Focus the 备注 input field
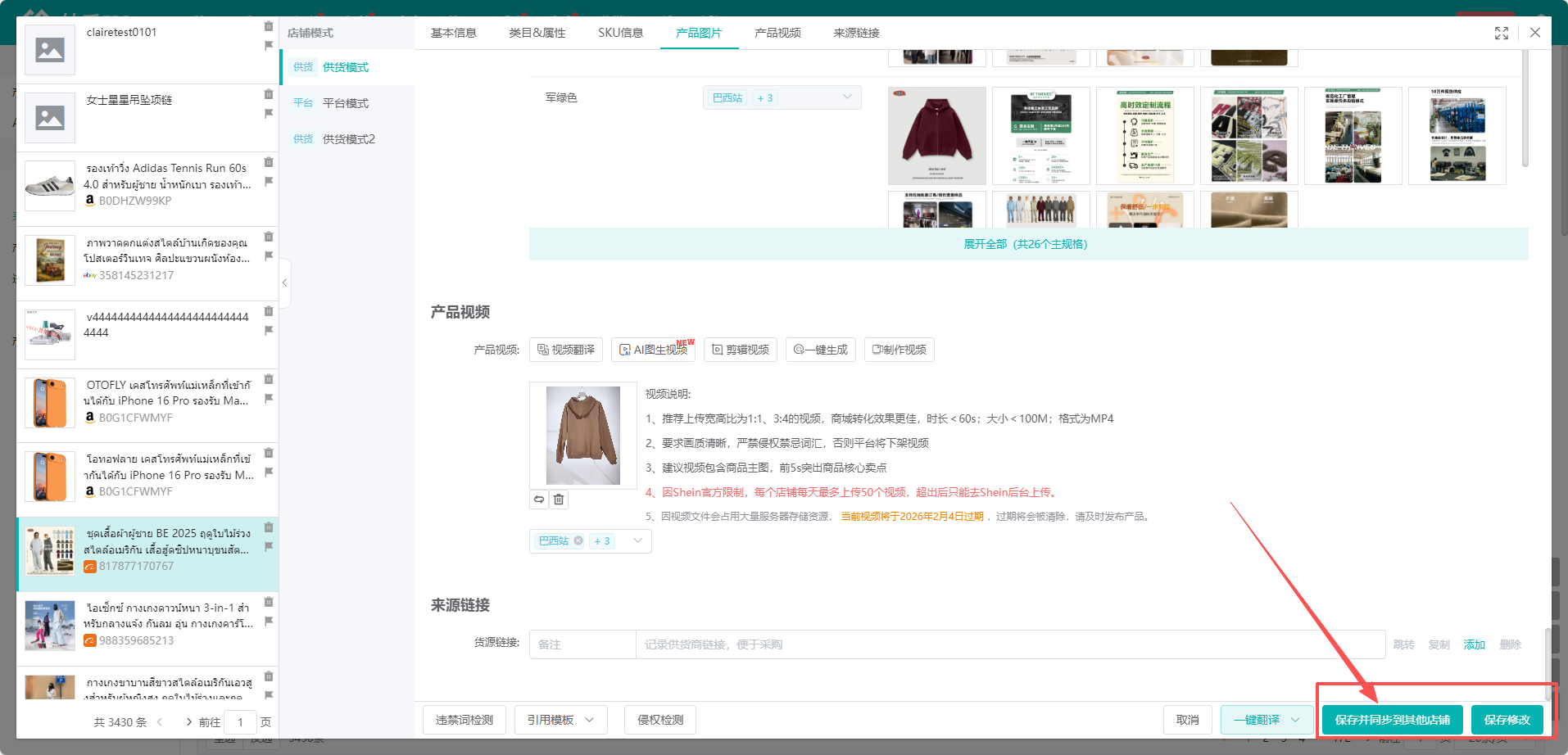Image resolution: width=1568 pixels, height=755 pixels. pos(582,644)
